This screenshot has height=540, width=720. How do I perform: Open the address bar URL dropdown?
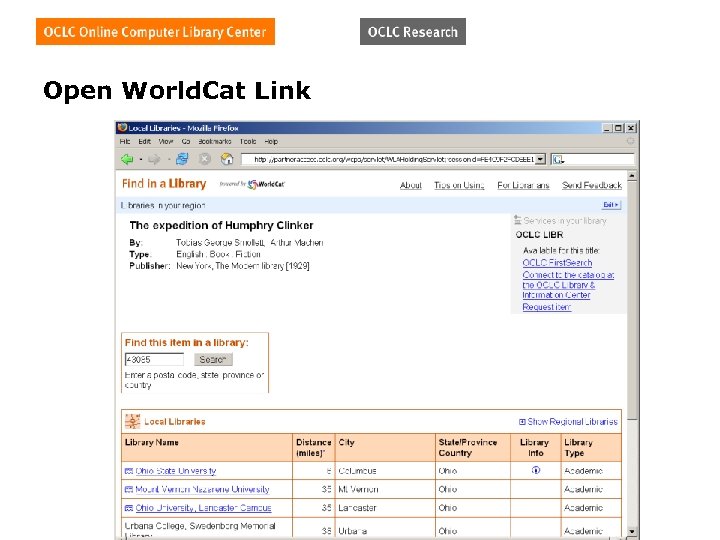[x=540, y=159]
